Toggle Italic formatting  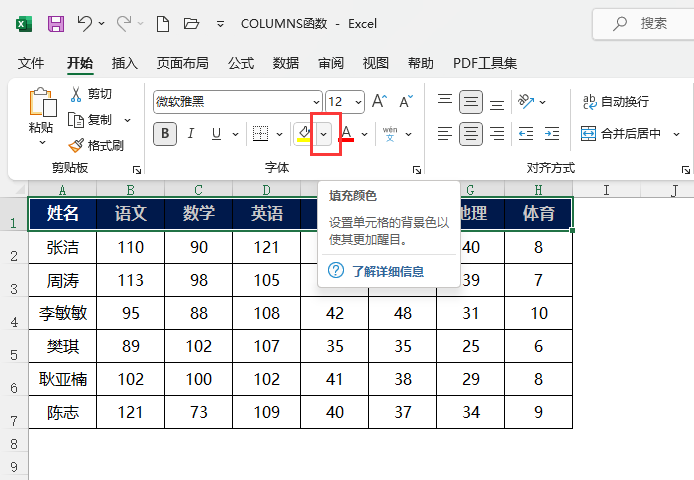[191, 133]
